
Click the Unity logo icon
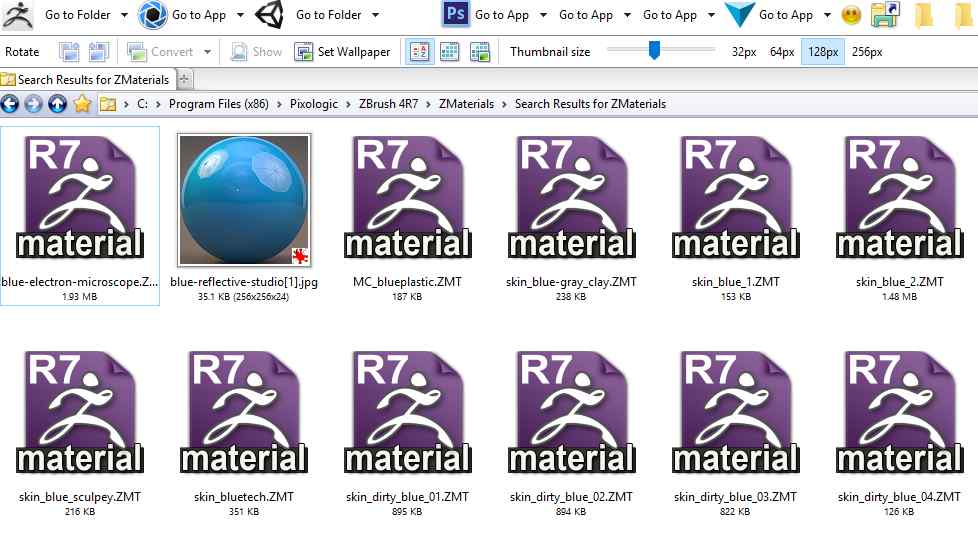[269, 16]
